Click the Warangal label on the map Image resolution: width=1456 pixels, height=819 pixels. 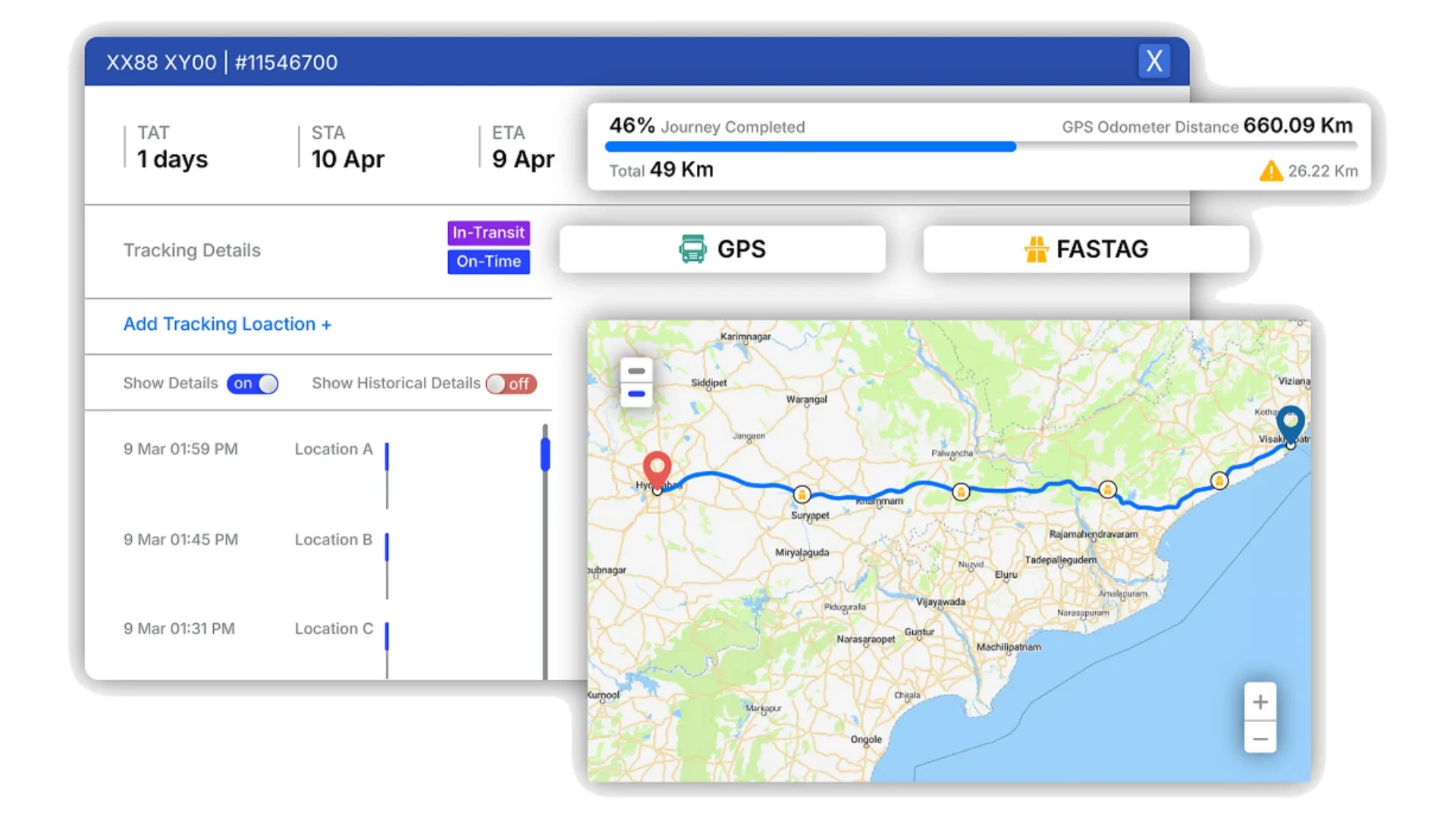click(x=806, y=400)
